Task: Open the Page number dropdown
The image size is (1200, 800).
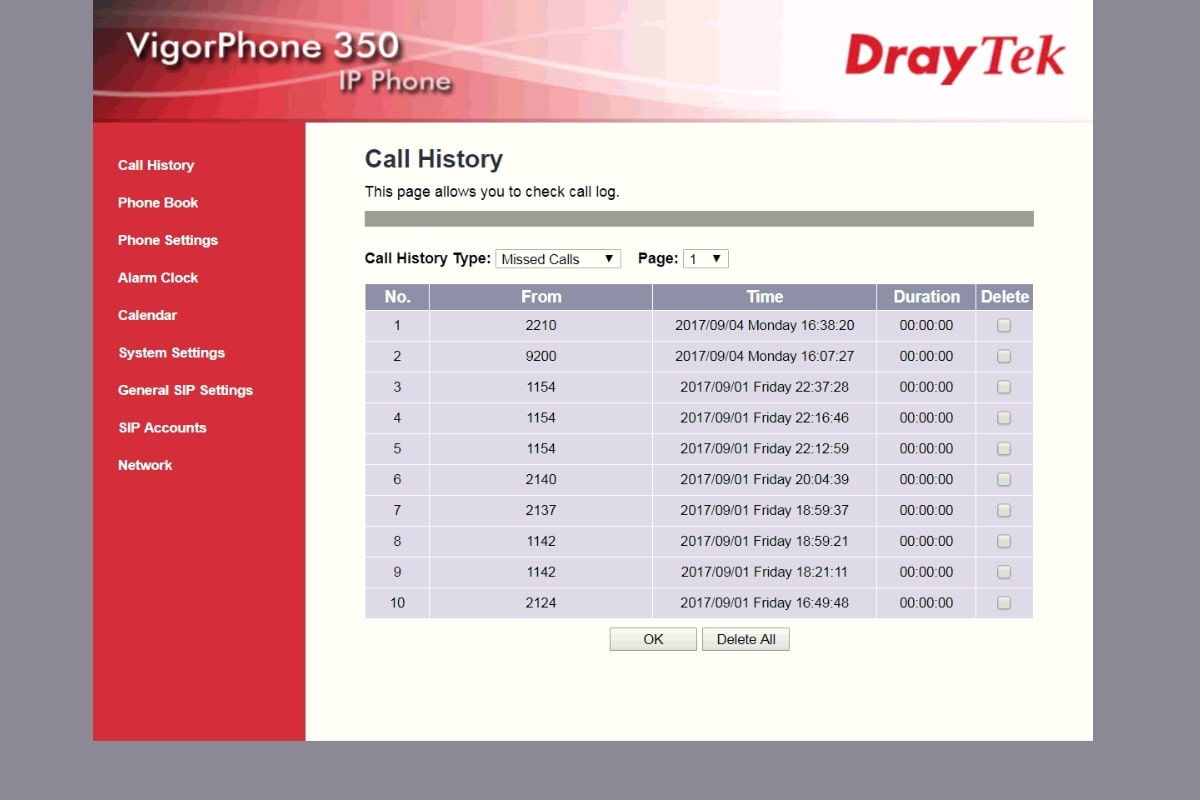Action: [x=706, y=259]
